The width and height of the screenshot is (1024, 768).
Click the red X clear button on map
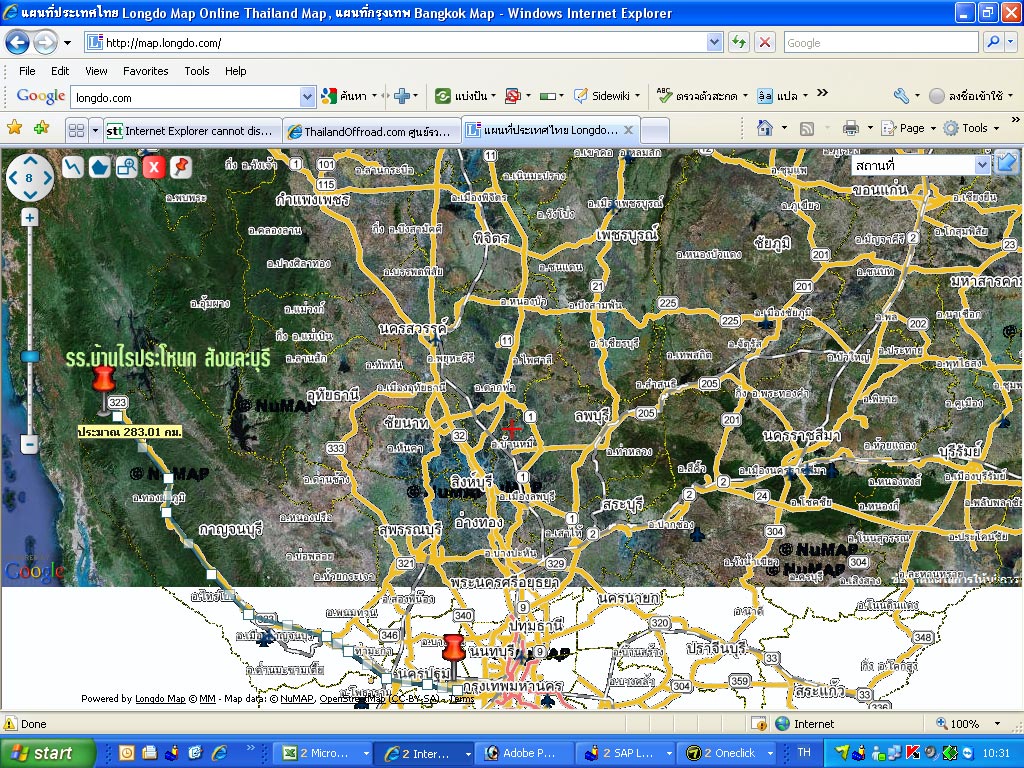153,167
